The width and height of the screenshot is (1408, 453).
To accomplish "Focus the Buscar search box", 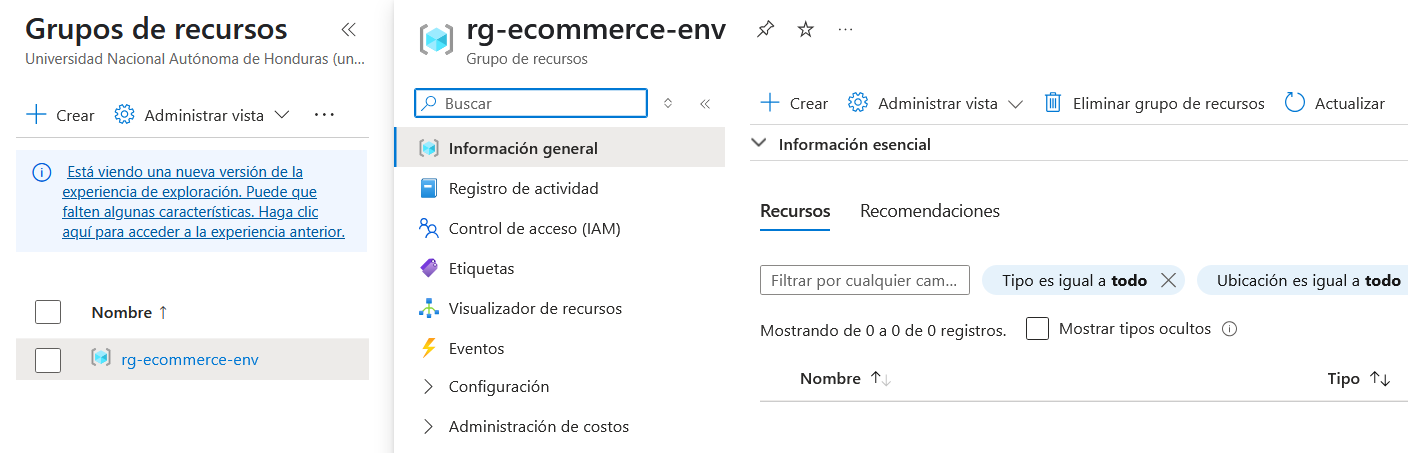I will [x=531, y=103].
